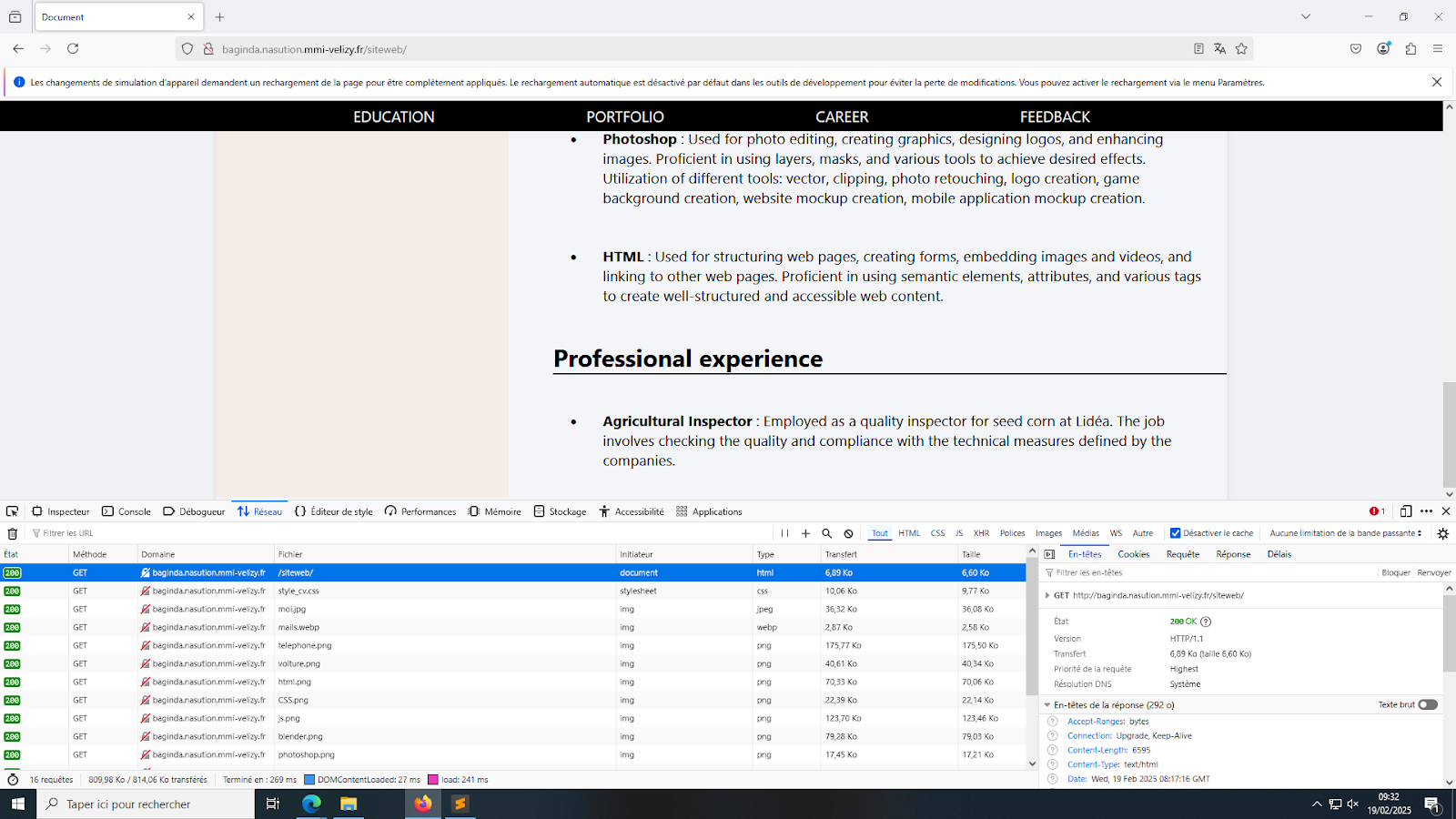Open the Cookies tab in details
The image size is (1456, 819).
1133,554
